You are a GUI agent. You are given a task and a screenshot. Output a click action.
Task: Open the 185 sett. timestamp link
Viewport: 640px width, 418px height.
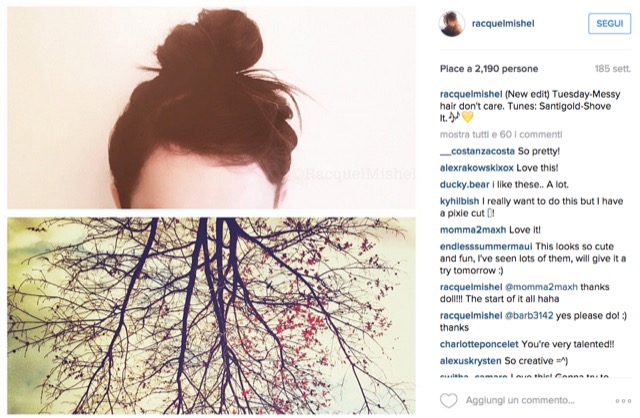[613, 69]
